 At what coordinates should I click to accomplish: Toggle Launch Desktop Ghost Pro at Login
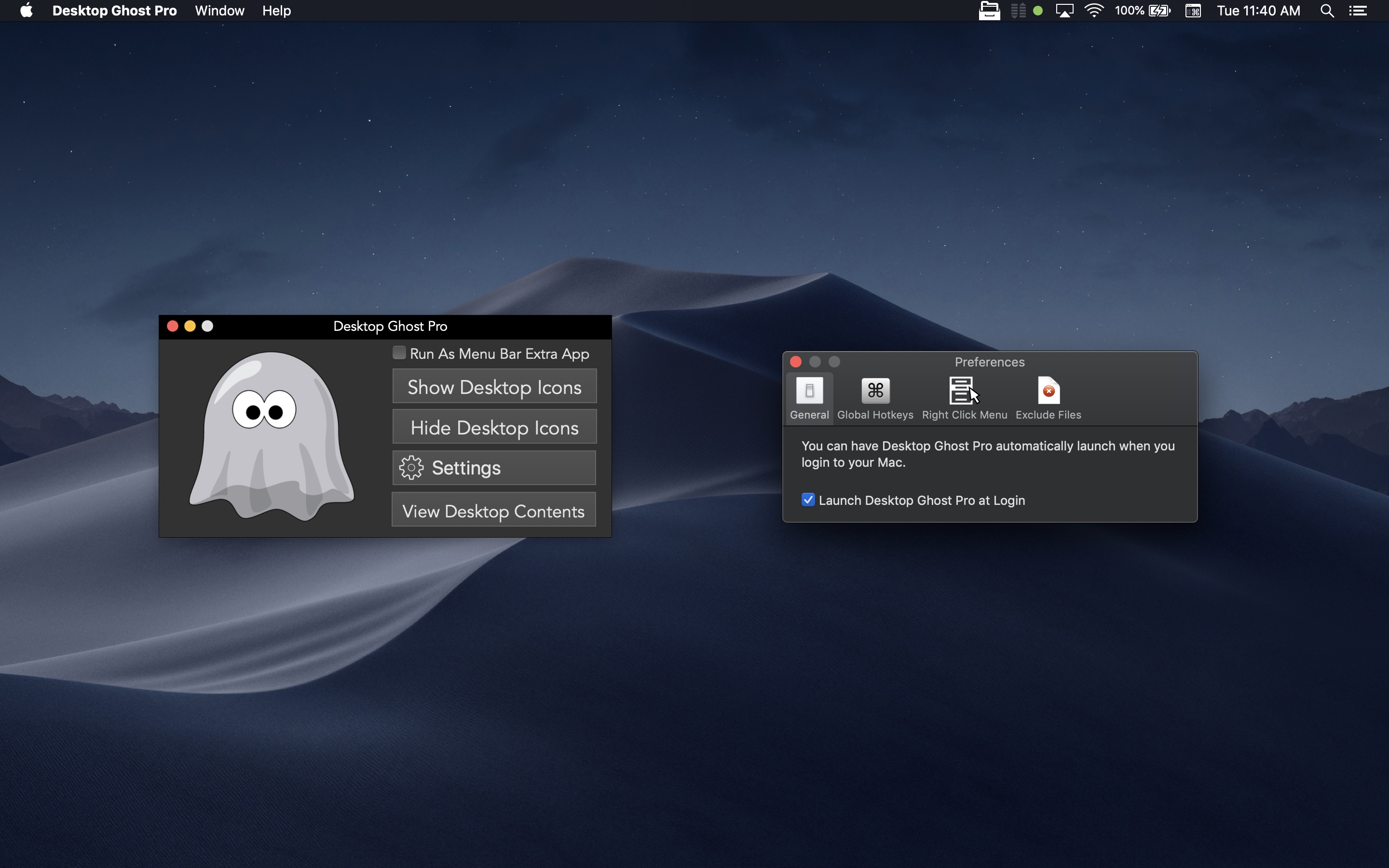808,500
